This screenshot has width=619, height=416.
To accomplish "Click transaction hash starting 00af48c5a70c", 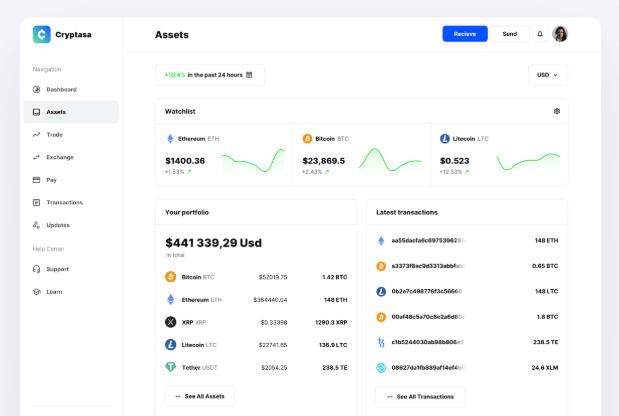I will point(428,317).
